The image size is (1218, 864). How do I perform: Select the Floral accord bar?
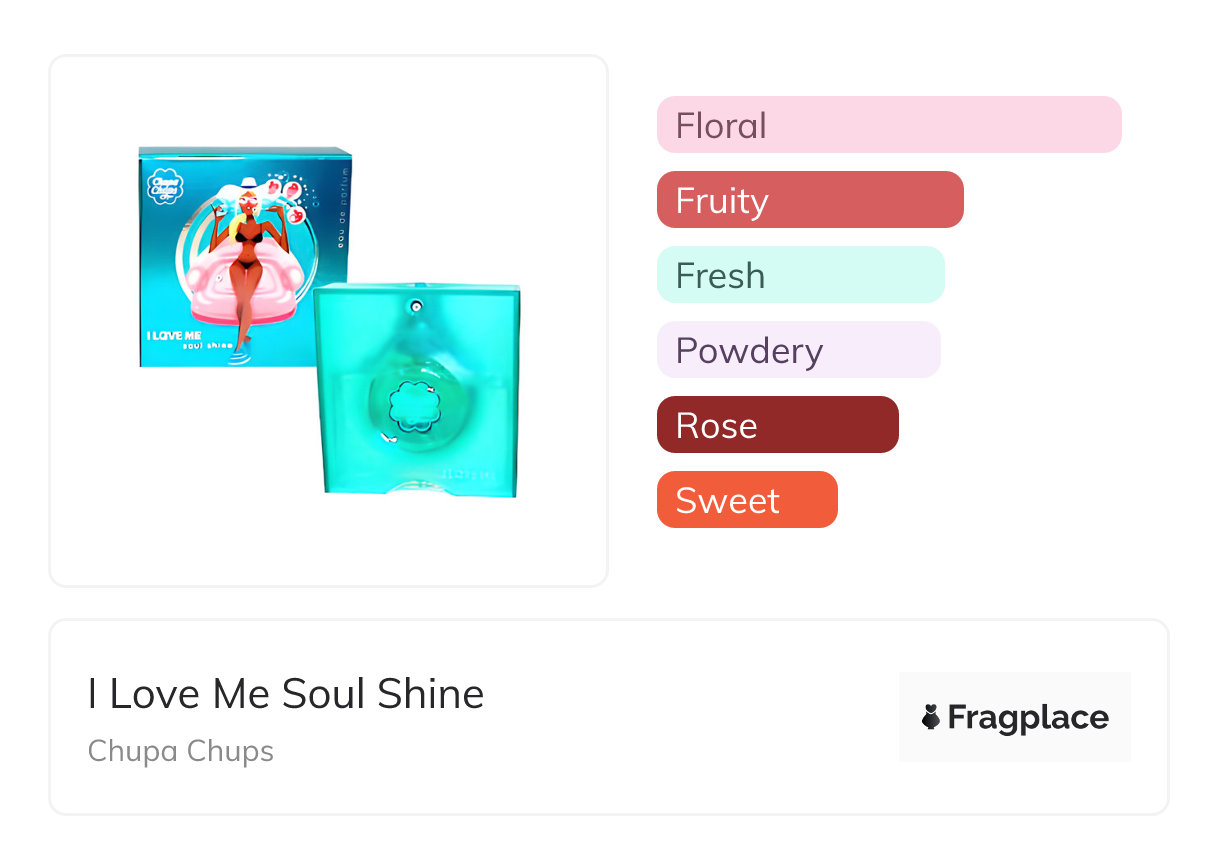888,125
